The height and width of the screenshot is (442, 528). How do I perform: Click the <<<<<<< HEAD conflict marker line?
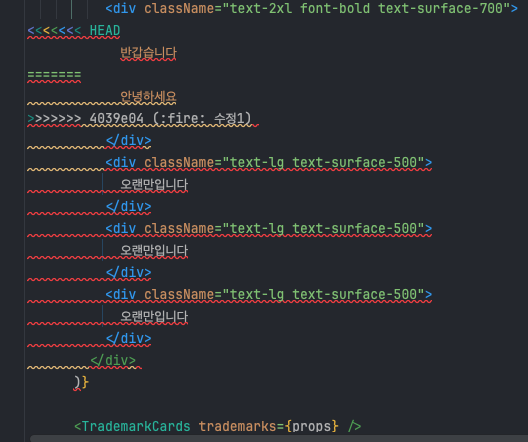74,31
